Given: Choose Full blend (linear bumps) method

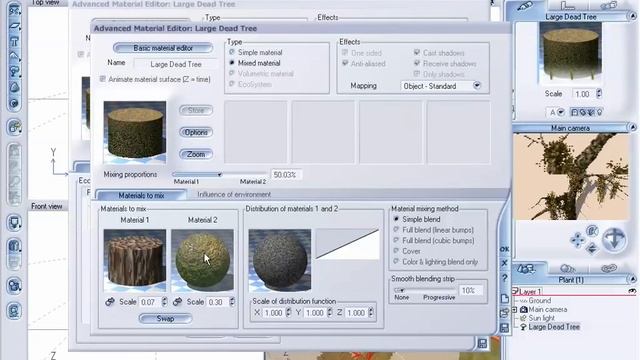Looking at the screenshot, I should (396, 230).
